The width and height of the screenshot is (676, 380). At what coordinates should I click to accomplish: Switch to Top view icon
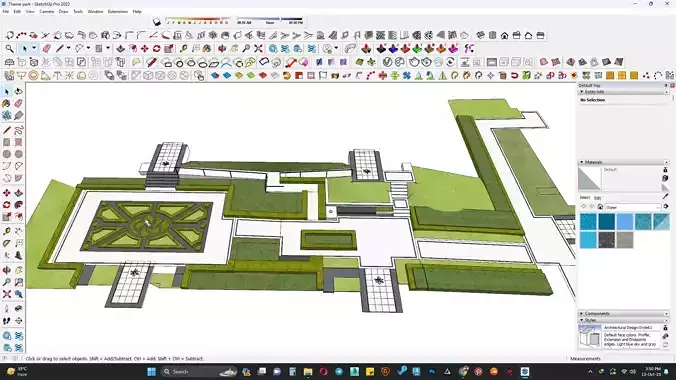click(492, 35)
